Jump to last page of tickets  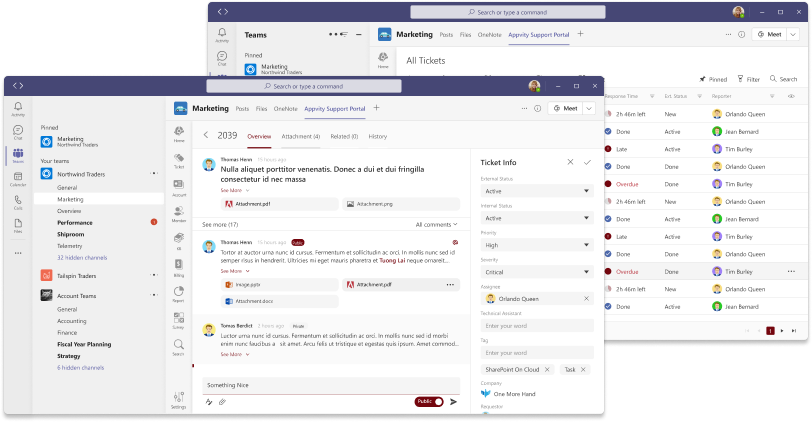click(794, 330)
